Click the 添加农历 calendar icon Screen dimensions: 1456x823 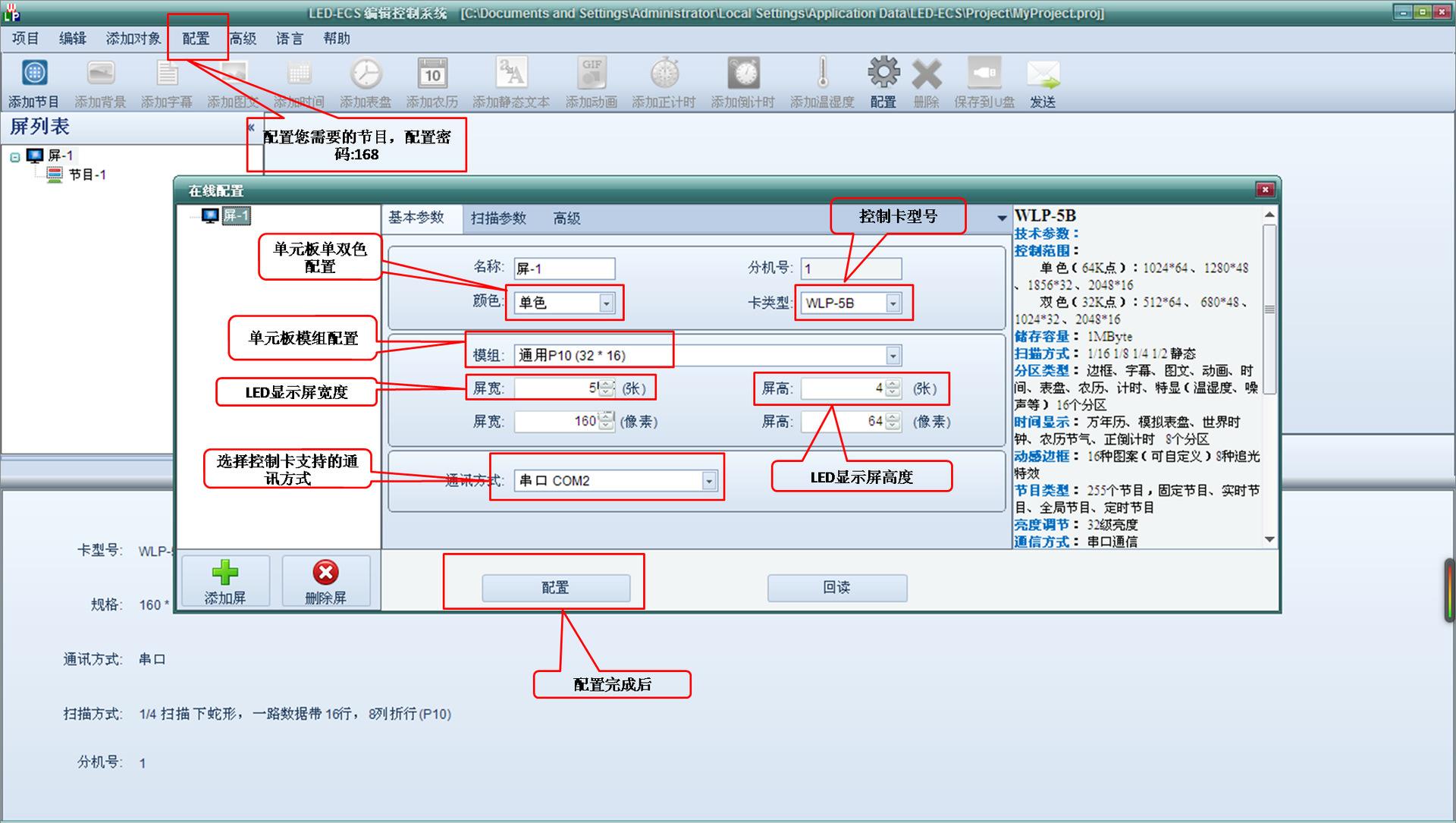tap(432, 74)
